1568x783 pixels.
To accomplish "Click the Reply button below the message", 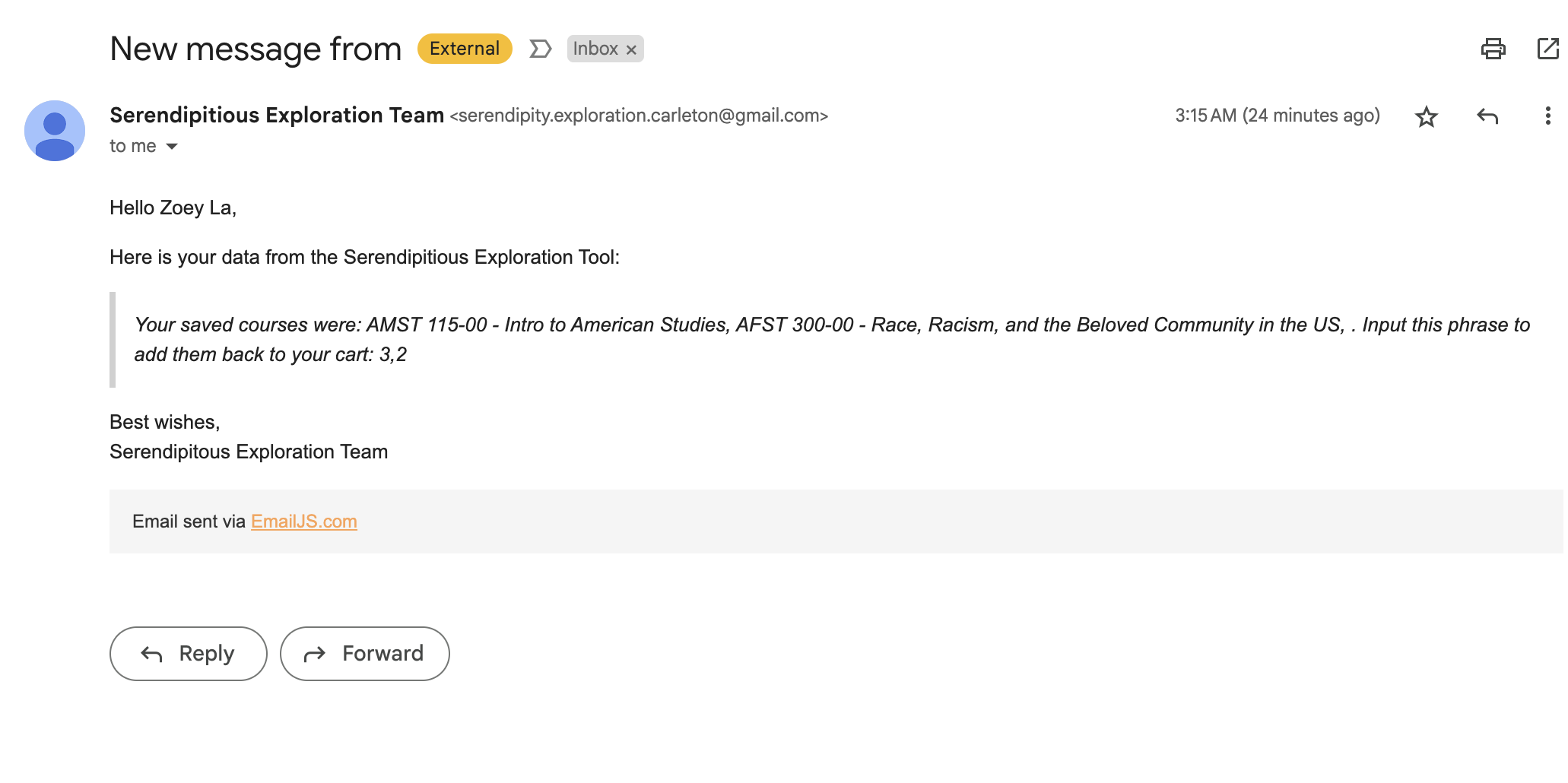I will pos(189,654).
